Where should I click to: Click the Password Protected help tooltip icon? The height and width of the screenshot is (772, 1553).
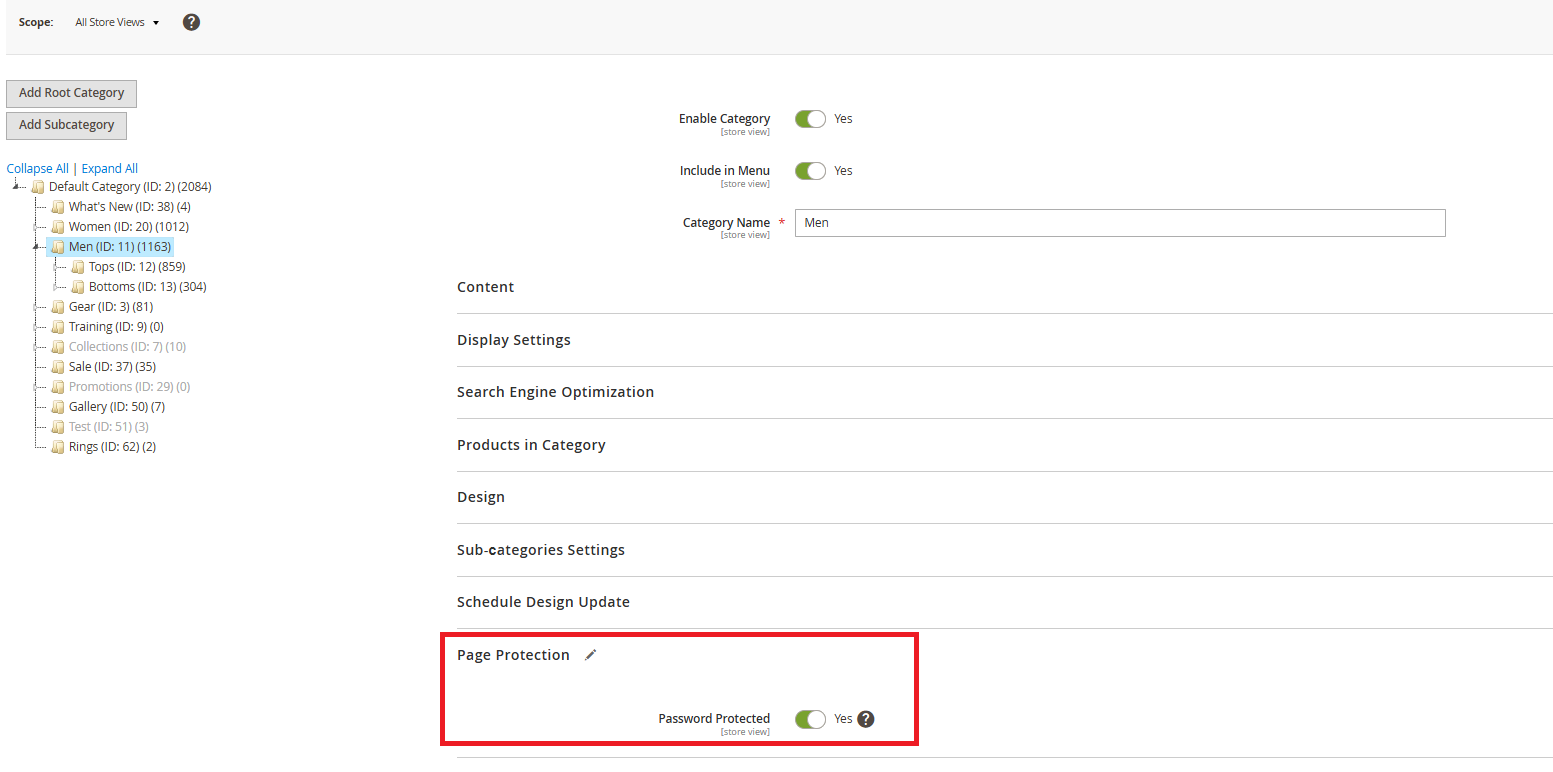tap(866, 719)
